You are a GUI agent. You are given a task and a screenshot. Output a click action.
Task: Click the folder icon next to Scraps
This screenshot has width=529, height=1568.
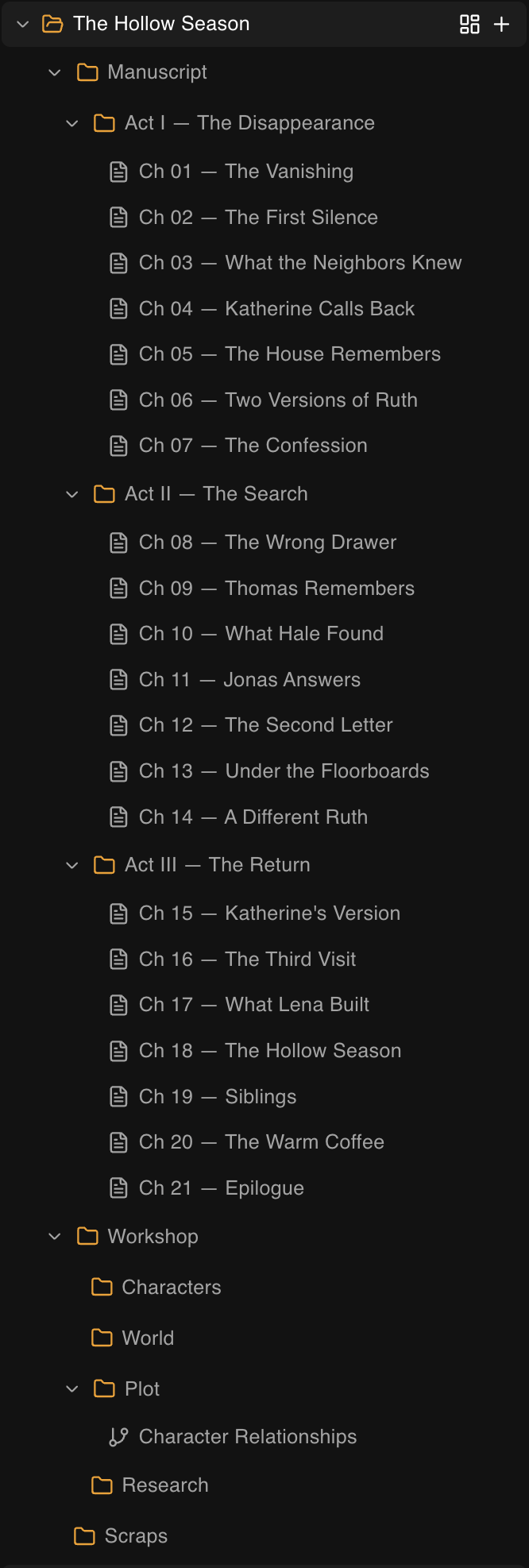(x=86, y=1535)
